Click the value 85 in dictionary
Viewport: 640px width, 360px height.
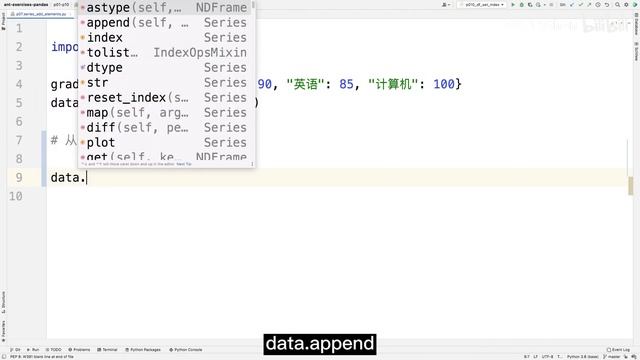pos(346,84)
